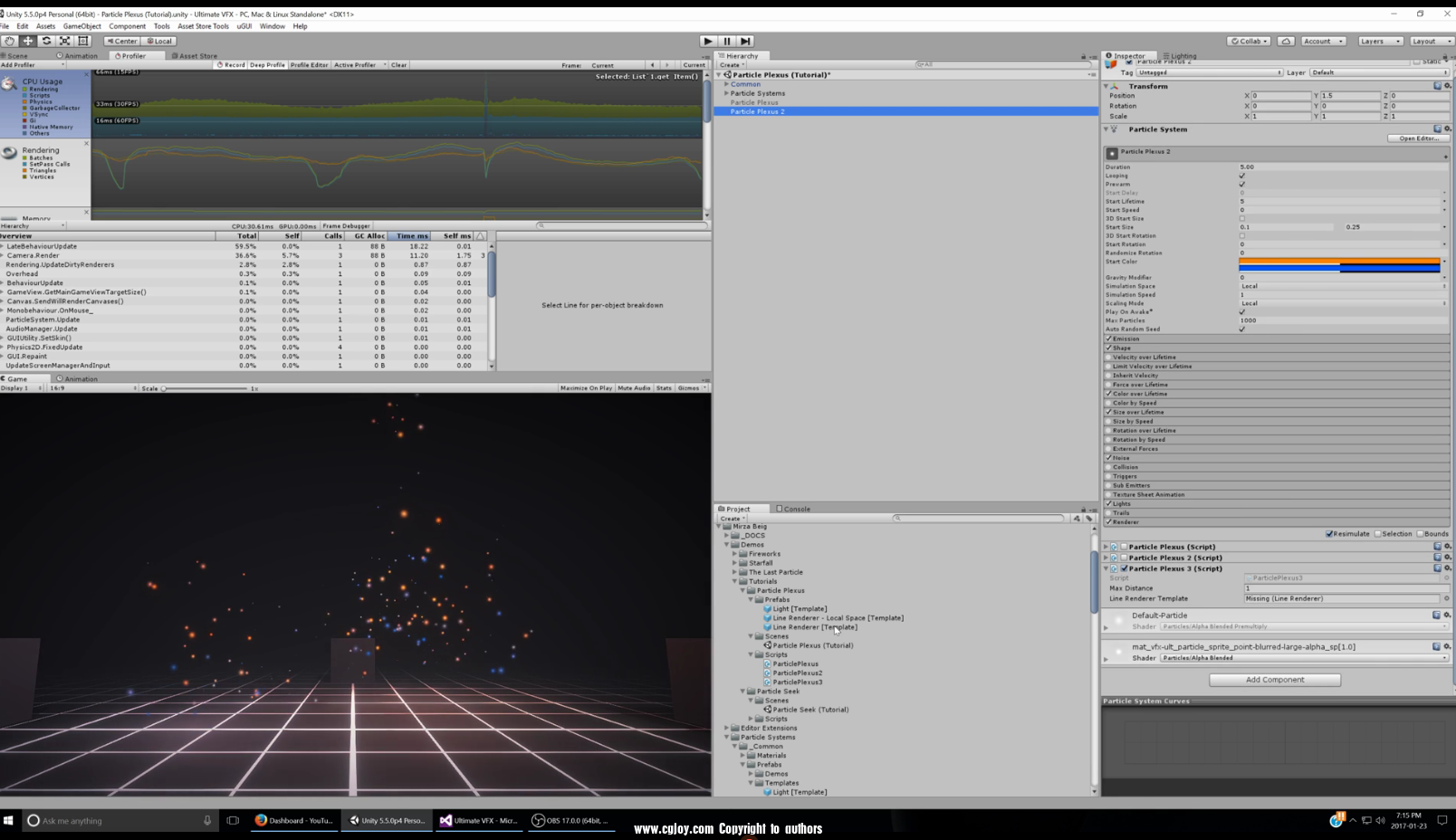This screenshot has height=840, width=1456.
Task: Expand Particle Systems in Hierarchy
Action: [x=726, y=93]
